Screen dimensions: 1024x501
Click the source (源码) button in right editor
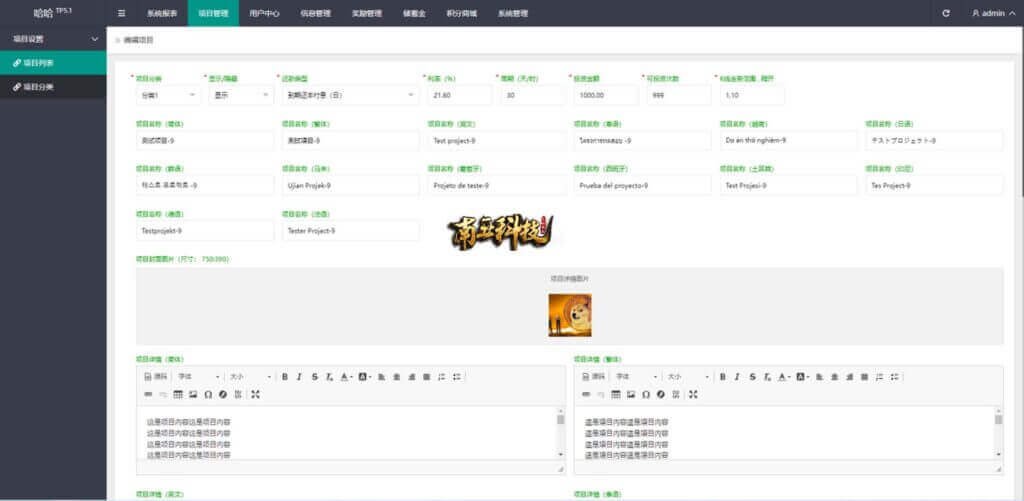click(x=592, y=377)
